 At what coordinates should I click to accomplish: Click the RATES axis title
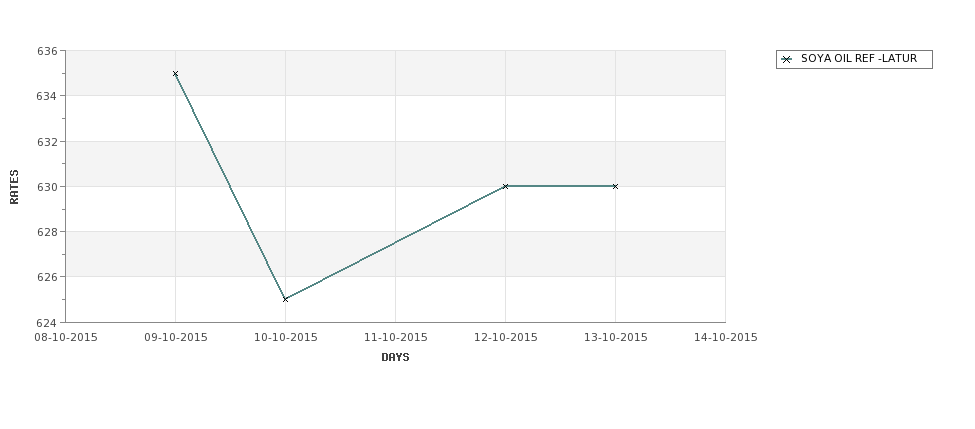pos(14,187)
